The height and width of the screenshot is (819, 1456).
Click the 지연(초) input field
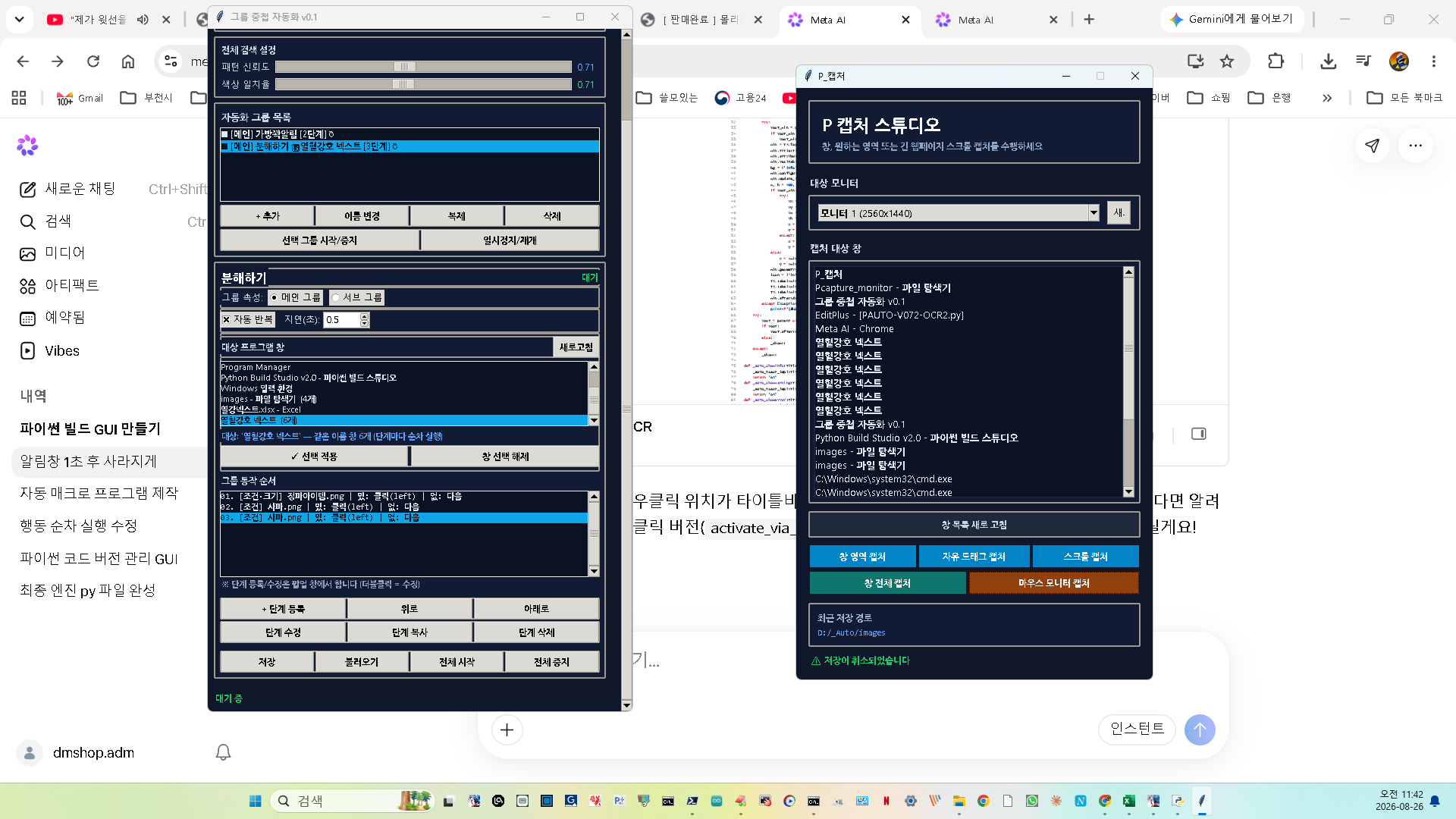coord(342,320)
